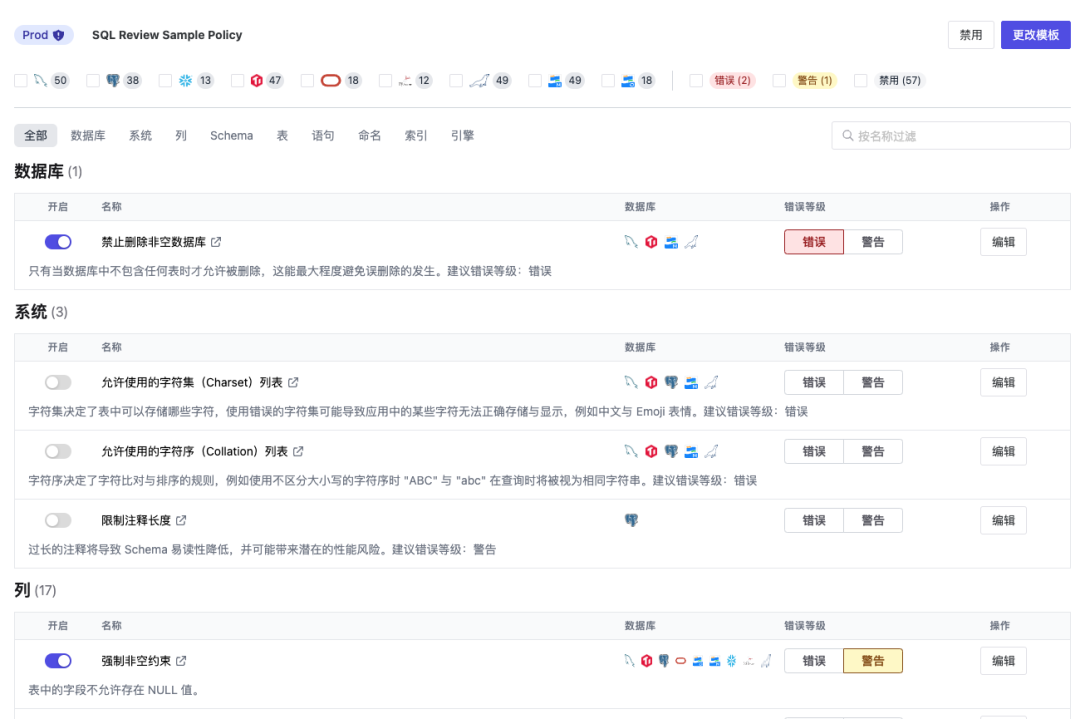Click Oracle icon in 强制非空约束 row

(x=681, y=660)
